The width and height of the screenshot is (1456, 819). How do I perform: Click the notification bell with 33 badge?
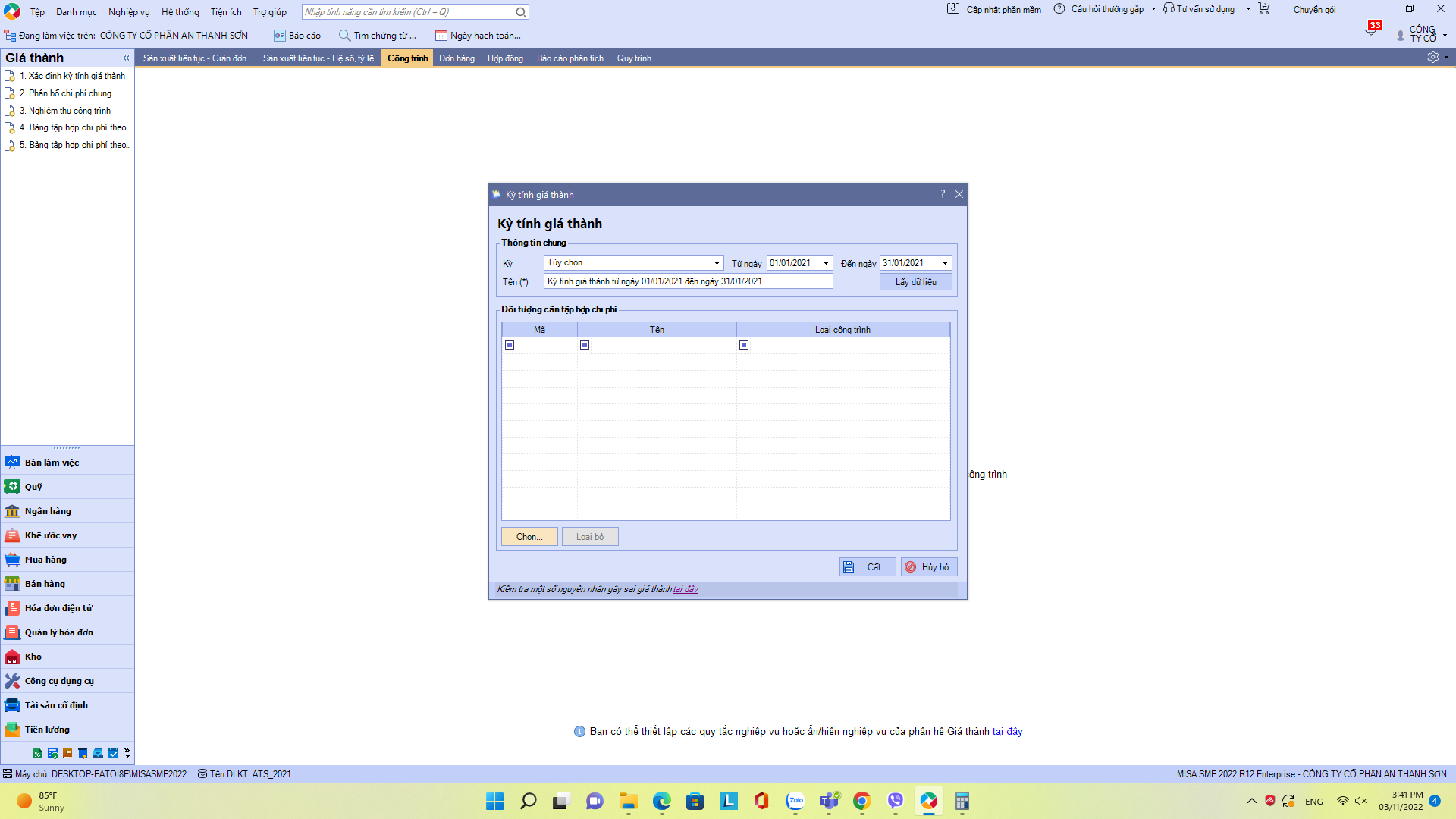(x=1373, y=29)
